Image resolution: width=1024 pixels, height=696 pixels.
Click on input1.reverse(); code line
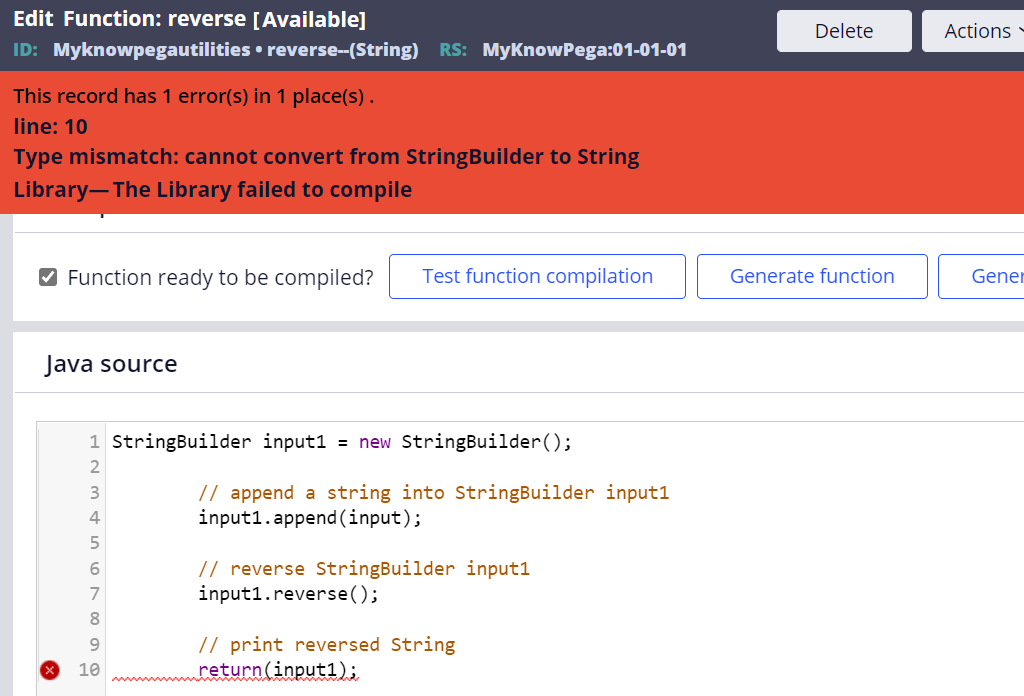[288, 594]
